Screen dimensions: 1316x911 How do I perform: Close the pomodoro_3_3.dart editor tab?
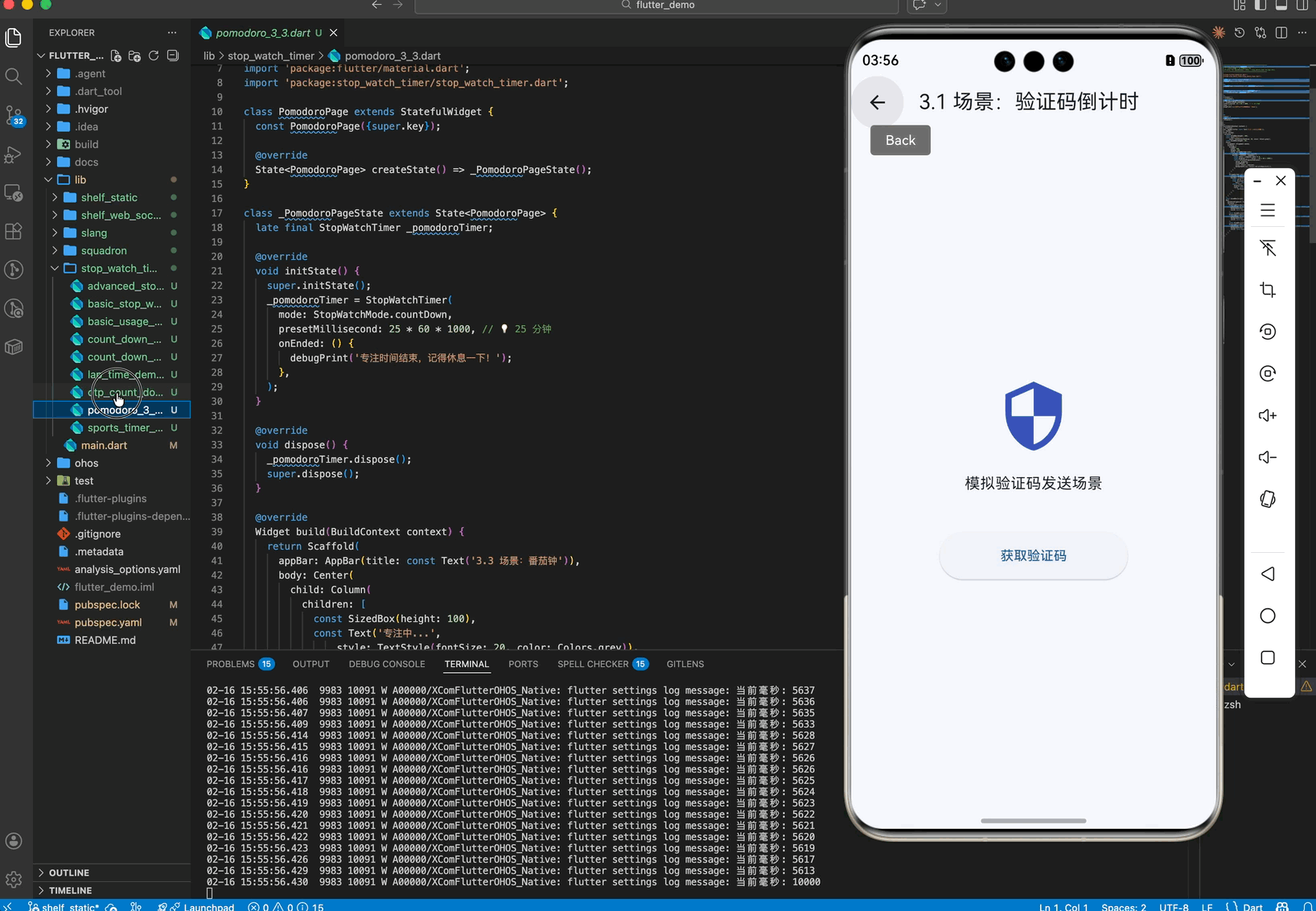(x=333, y=33)
